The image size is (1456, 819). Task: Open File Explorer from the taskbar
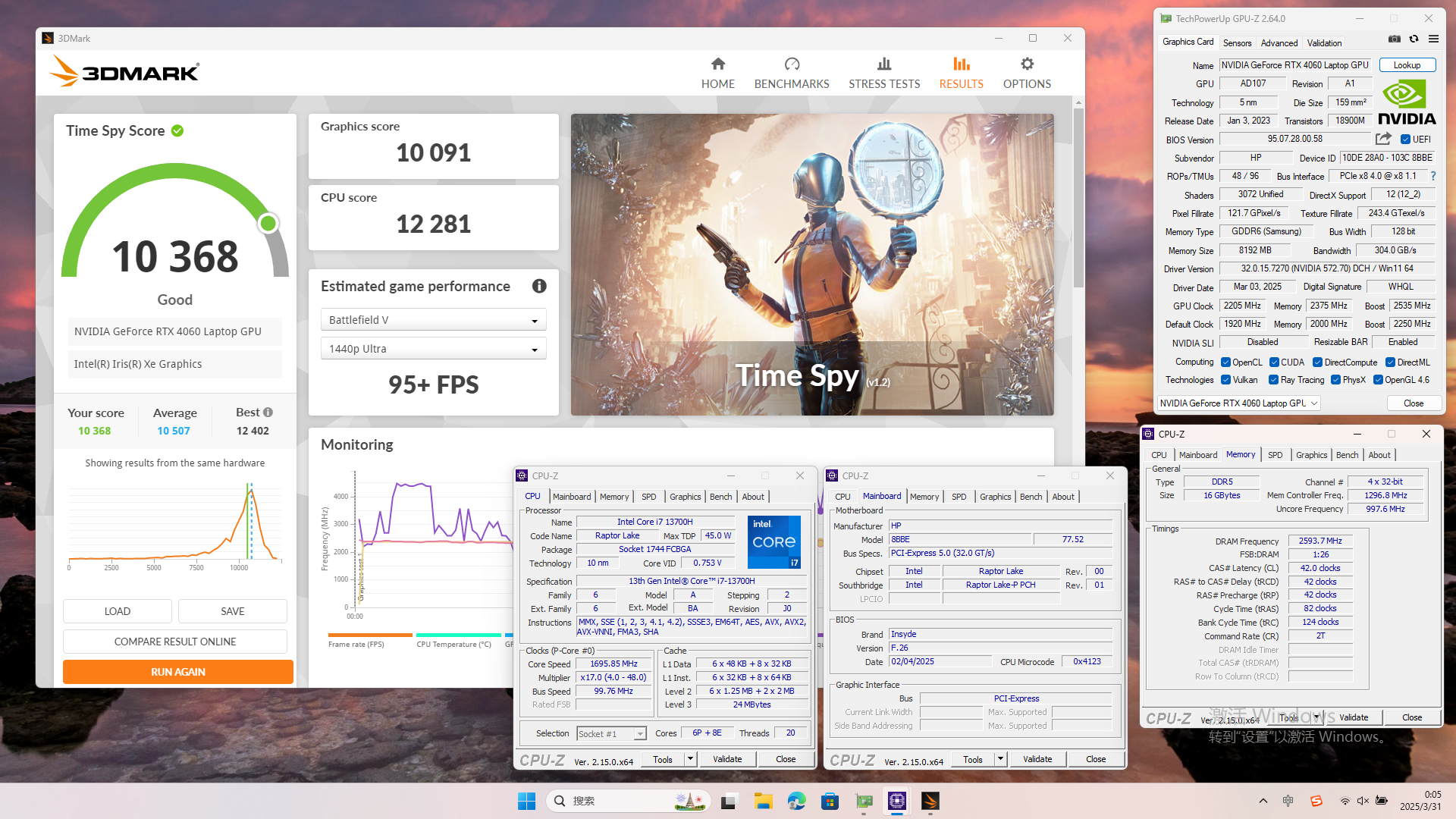pyautogui.click(x=763, y=801)
